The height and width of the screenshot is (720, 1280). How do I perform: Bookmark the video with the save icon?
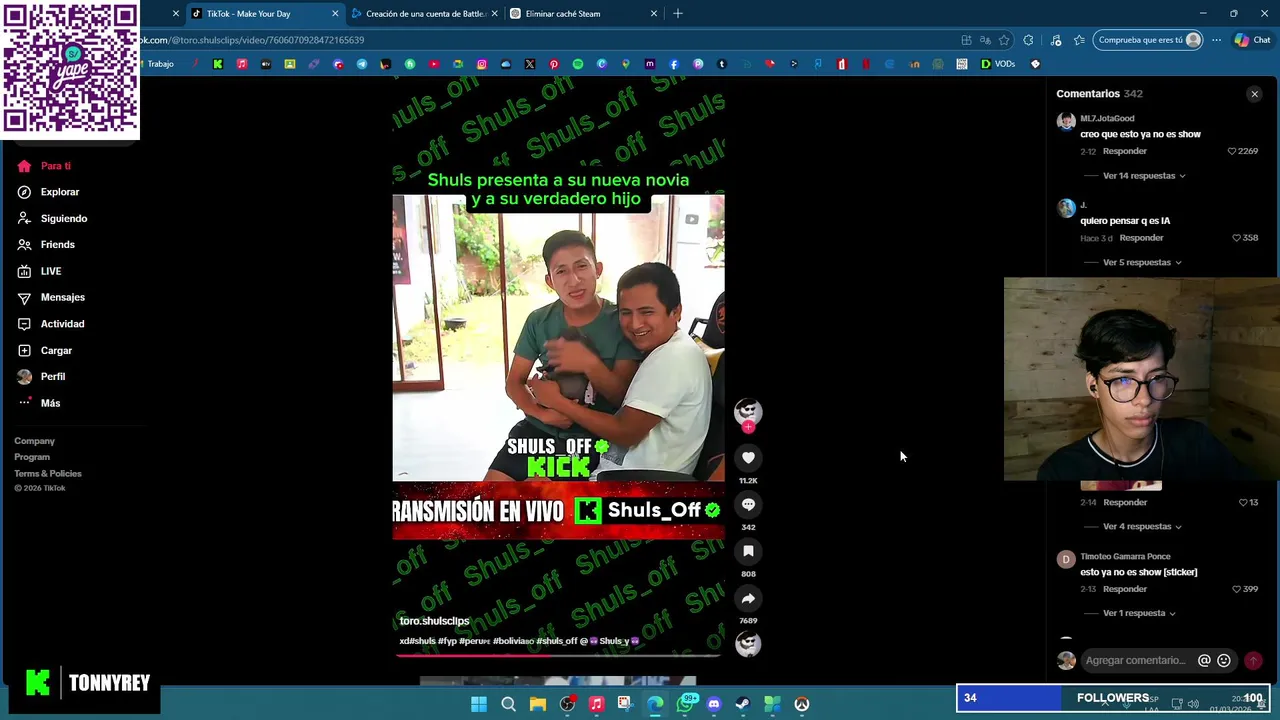[x=748, y=551]
